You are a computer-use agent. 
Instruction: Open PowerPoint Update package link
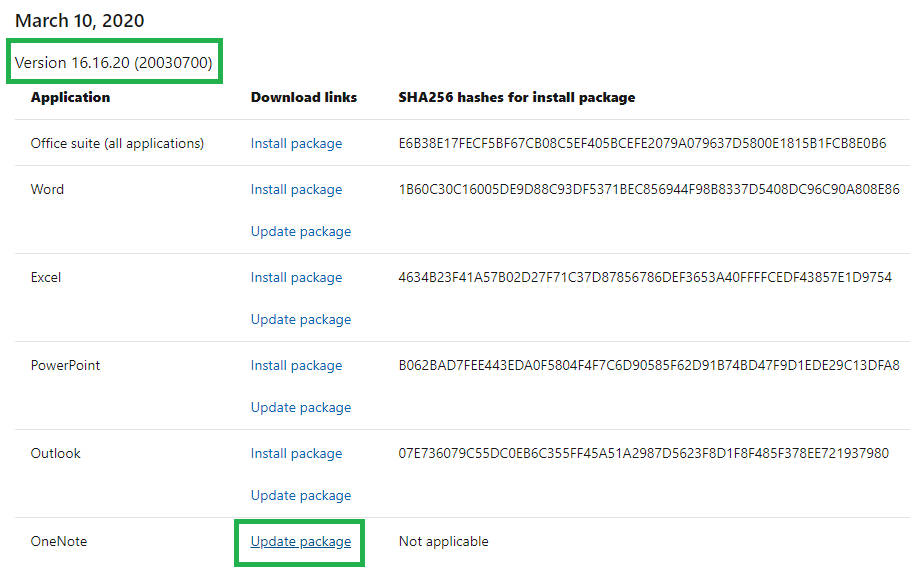[301, 407]
